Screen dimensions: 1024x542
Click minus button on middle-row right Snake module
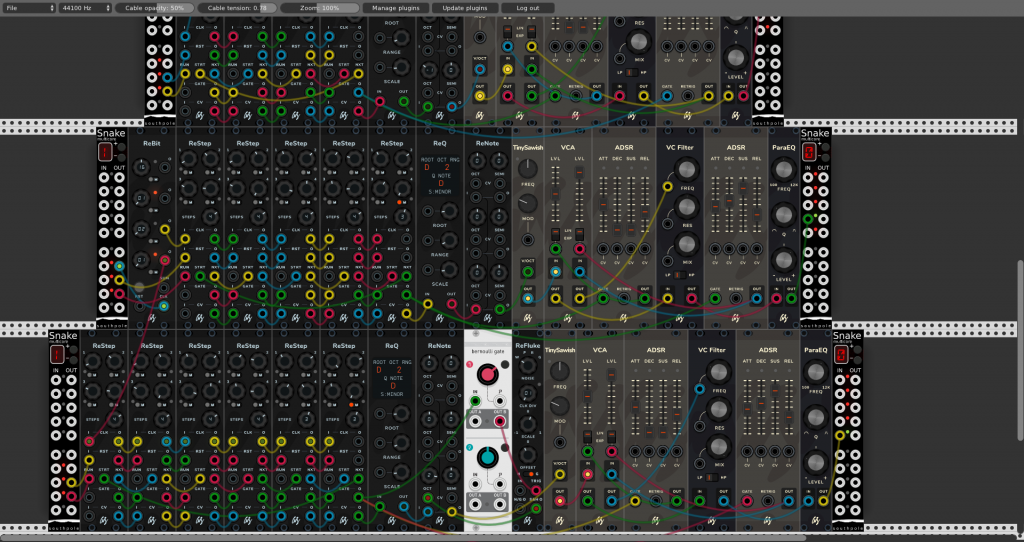tap(825, 158)
